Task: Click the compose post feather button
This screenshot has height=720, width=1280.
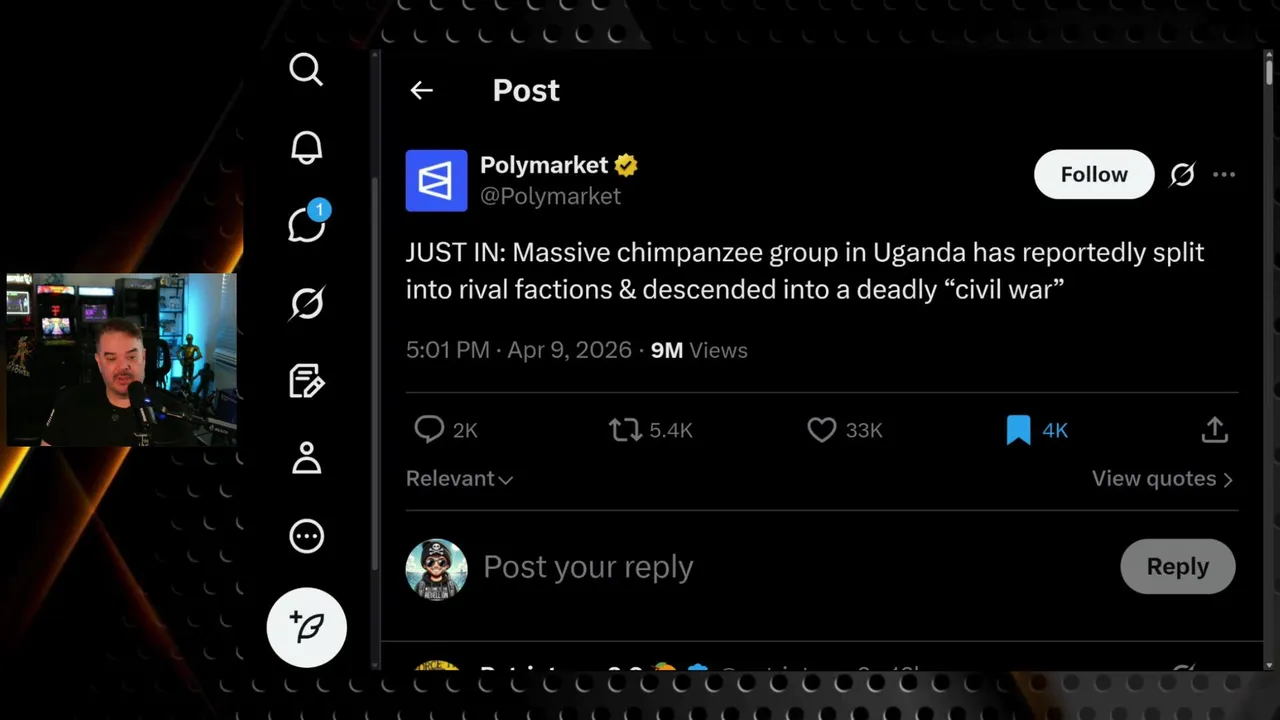Action: point(307,627)
